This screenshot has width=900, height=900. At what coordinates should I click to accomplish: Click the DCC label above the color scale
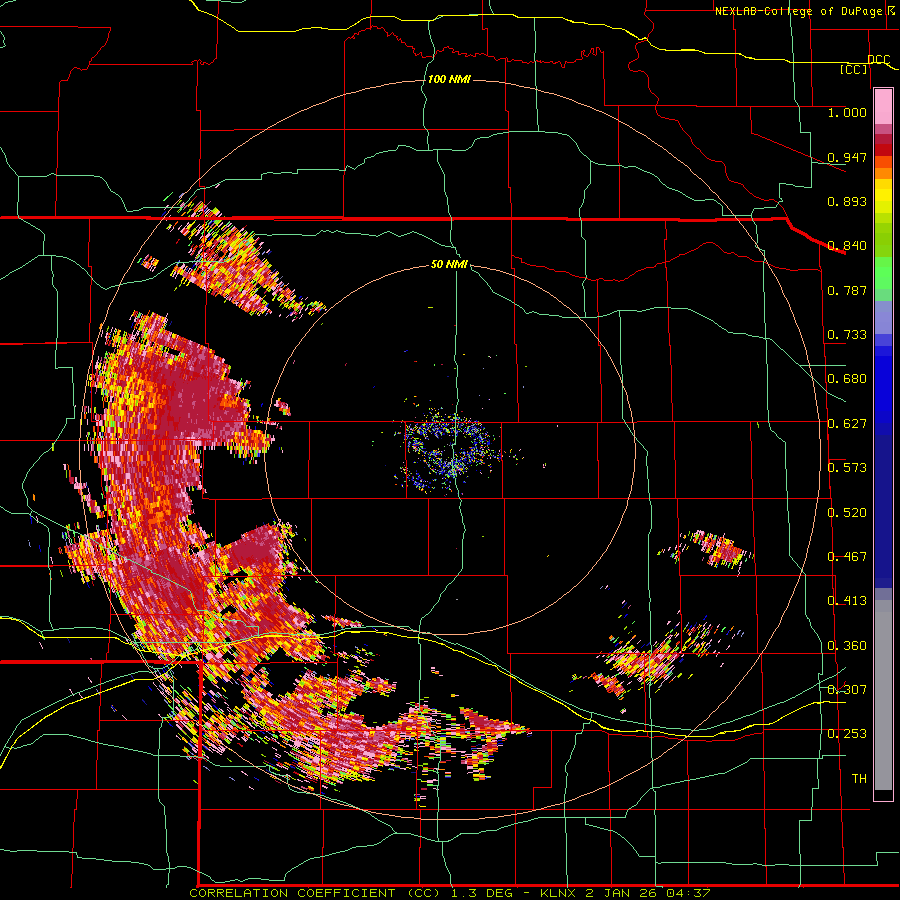click(878, 60)
